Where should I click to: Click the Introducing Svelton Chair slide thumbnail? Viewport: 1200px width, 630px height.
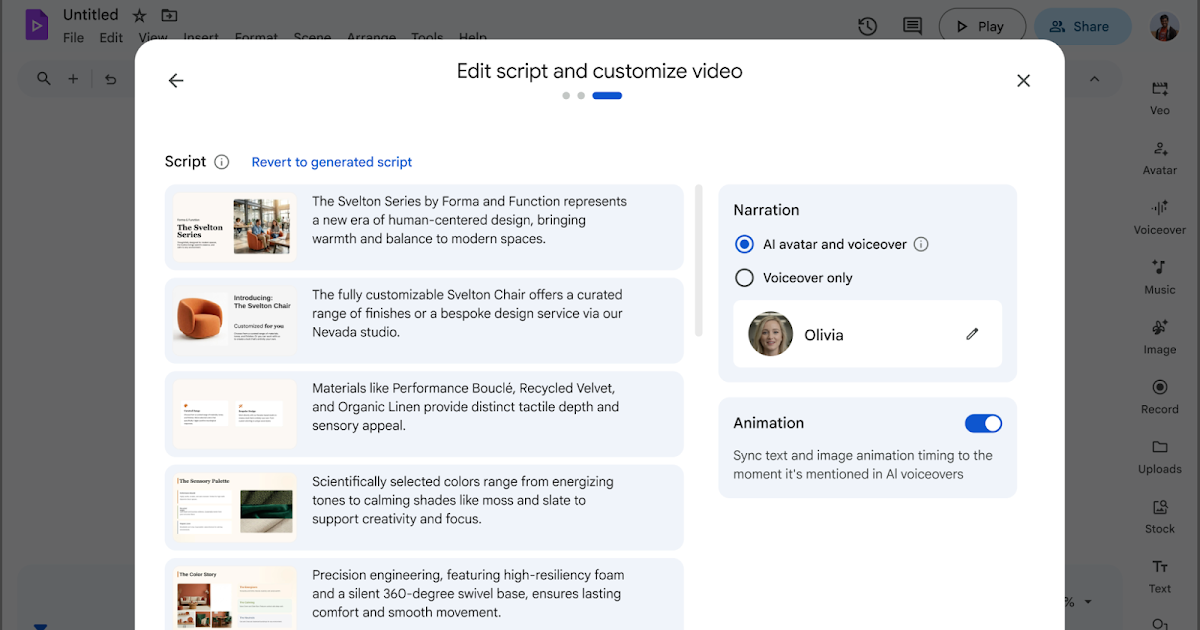[x=235, y=320]
